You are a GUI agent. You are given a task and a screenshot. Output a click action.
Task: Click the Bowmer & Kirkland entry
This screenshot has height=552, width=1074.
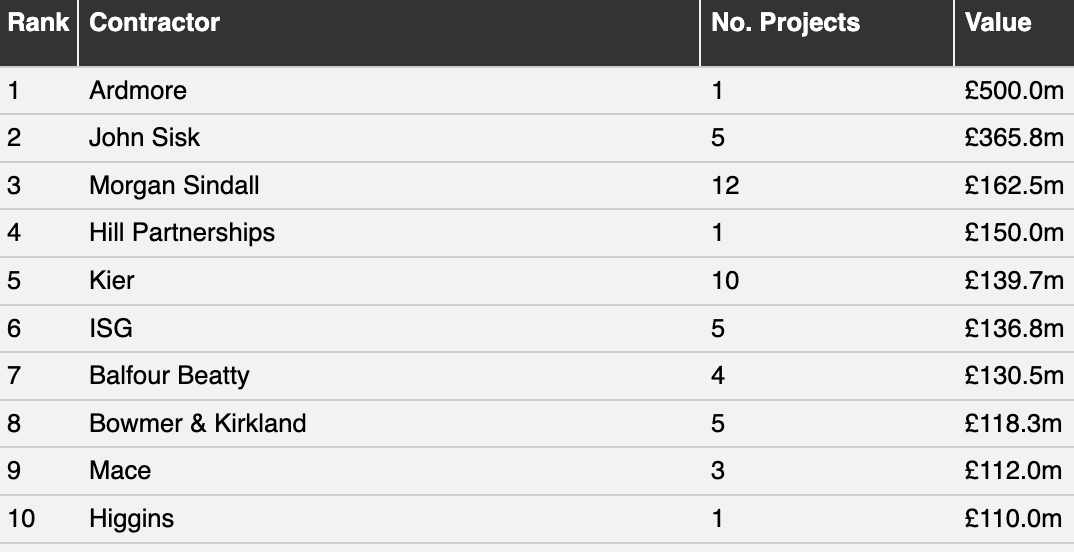[x=197, y=423]
